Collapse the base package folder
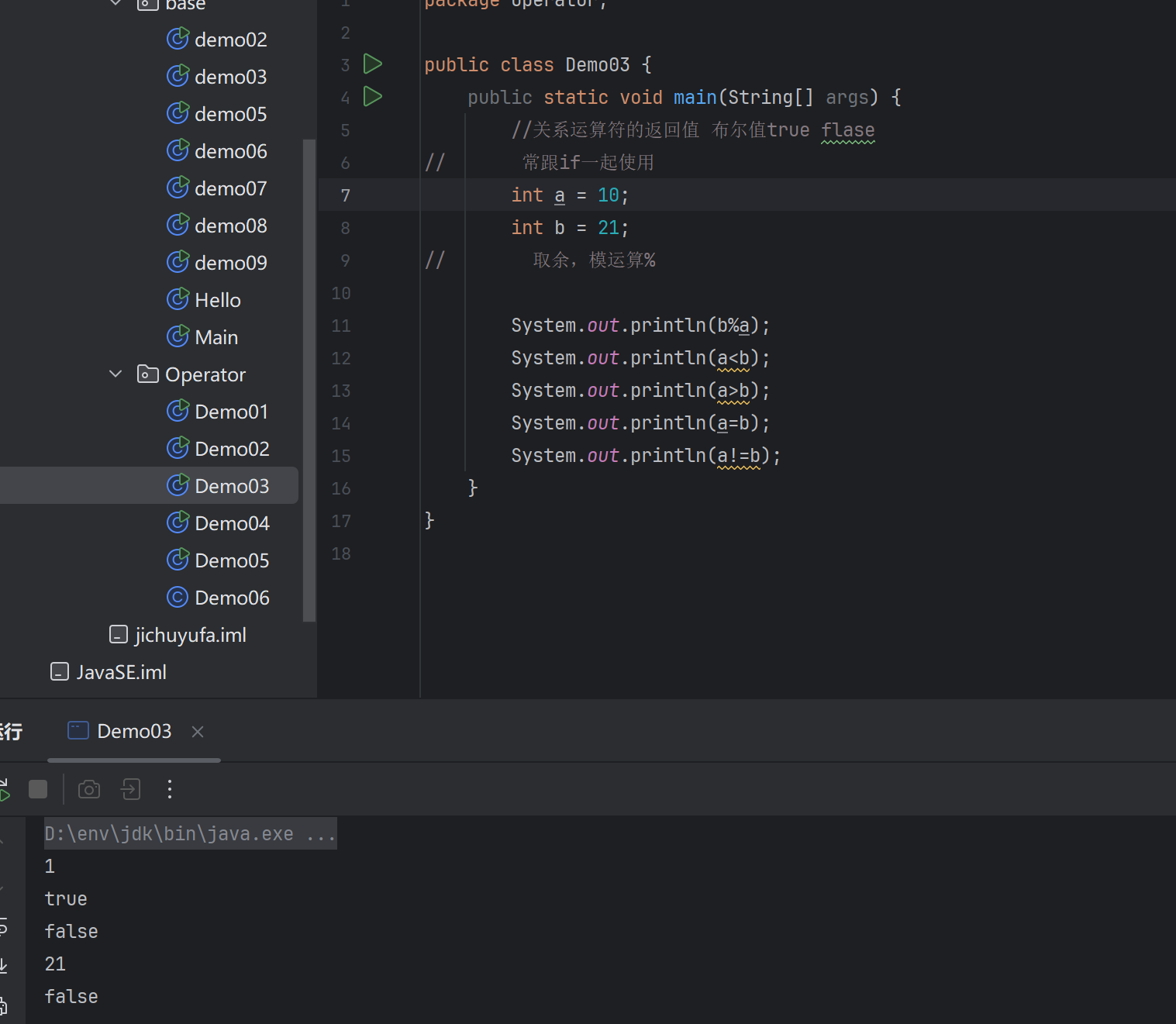 [116, 3]
